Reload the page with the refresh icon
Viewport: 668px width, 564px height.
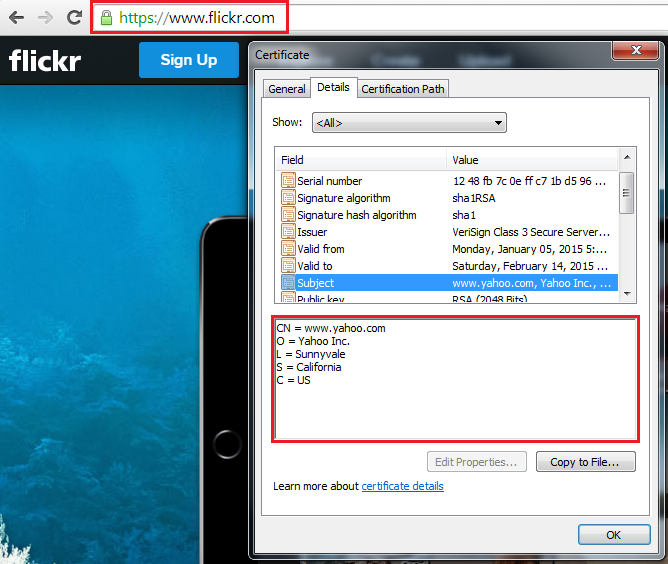(75, 17)
